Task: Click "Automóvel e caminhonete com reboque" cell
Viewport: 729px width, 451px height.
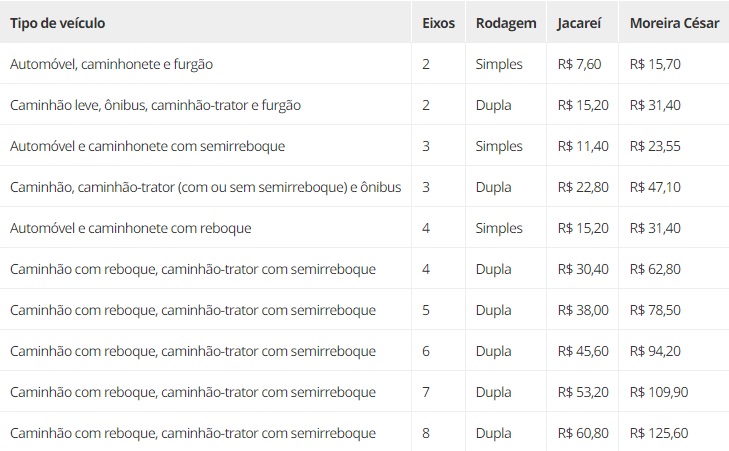Action: coord(131,228)
